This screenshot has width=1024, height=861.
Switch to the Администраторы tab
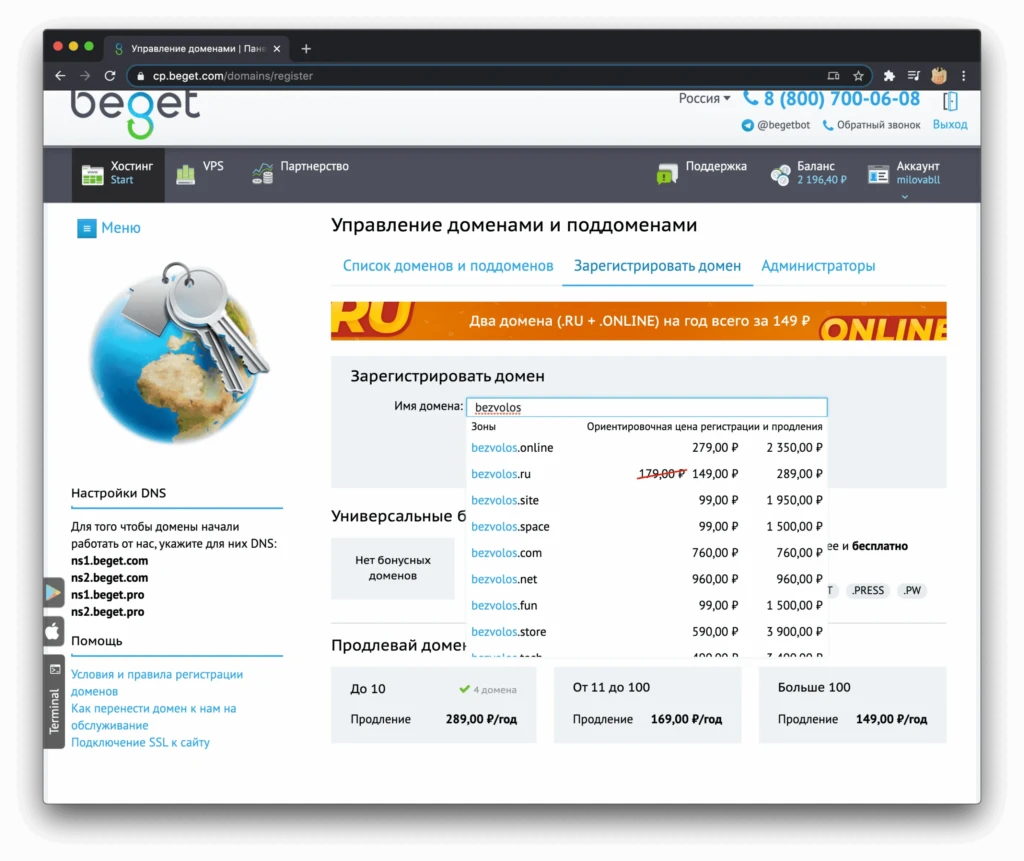[818, 266]
